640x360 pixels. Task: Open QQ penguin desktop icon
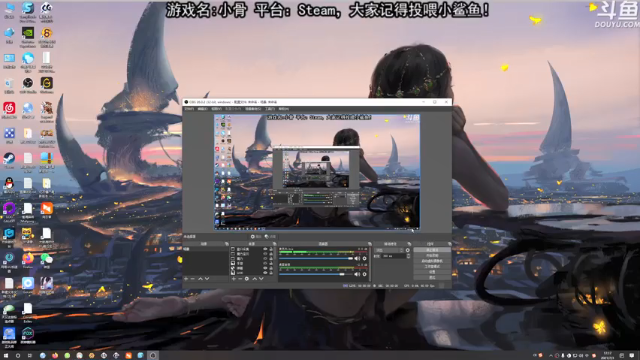[x=9, y=183]
